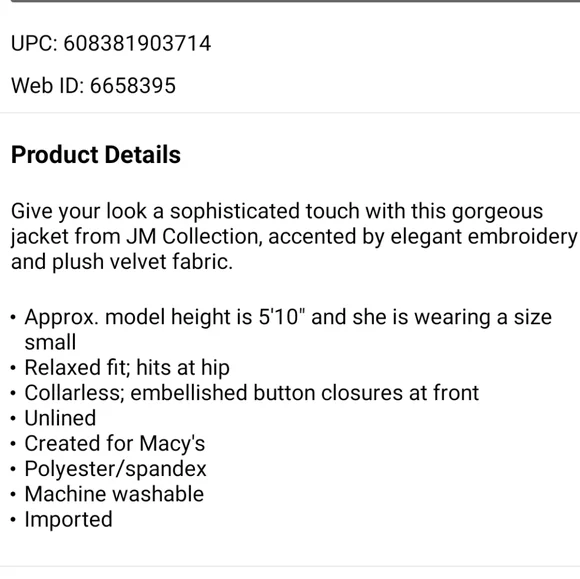Click the bullet dot before 'Imported'
Viewport: 580px width, 579px height.
[13, 520]
